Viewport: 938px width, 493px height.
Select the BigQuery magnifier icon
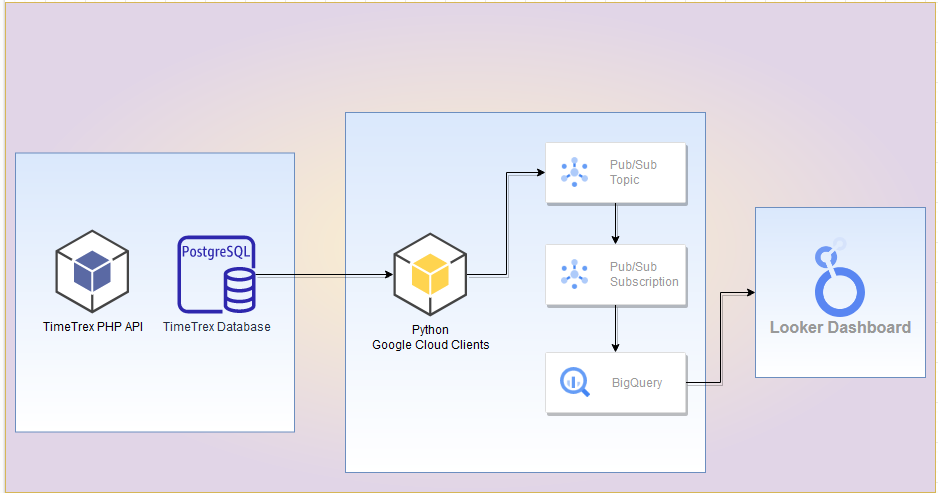click(x=575, y=382)
